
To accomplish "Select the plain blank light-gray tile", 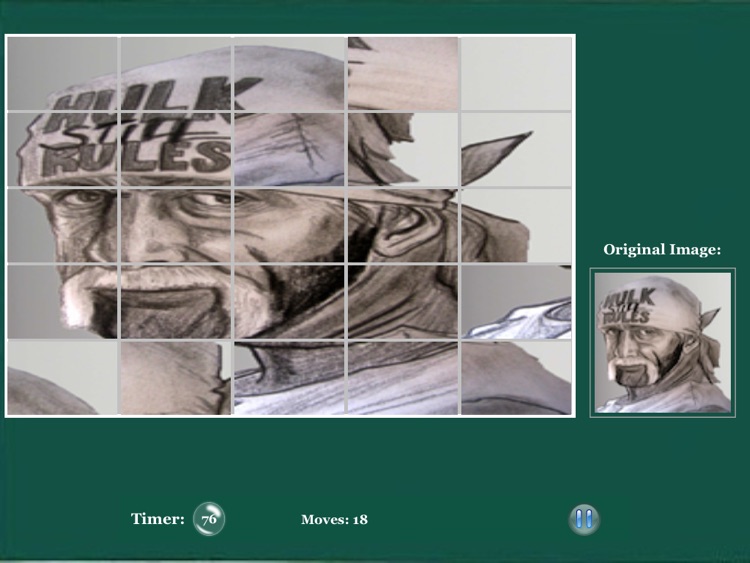I will [516, 74].
